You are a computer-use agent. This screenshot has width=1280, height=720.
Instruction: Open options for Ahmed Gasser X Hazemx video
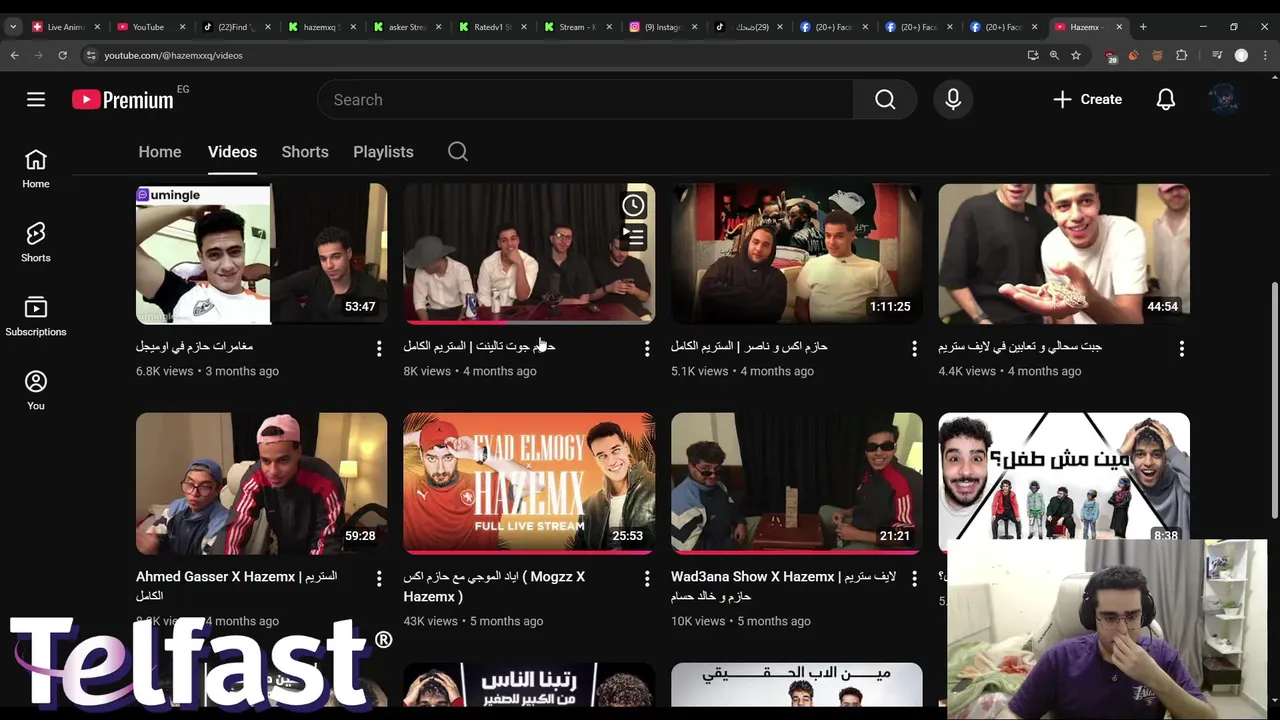point(379,578)
